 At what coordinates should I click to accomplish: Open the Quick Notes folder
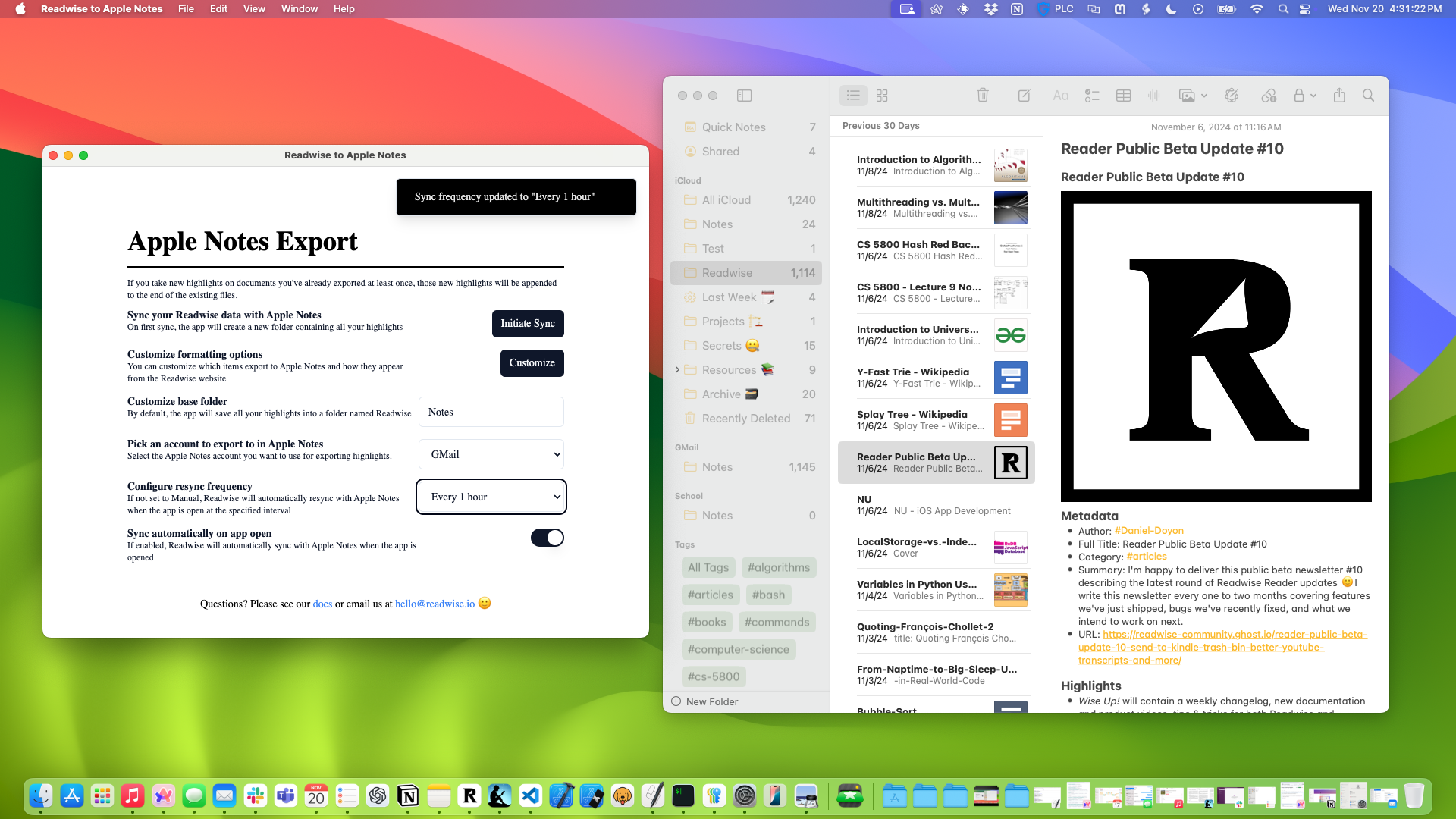click(746, 127)
